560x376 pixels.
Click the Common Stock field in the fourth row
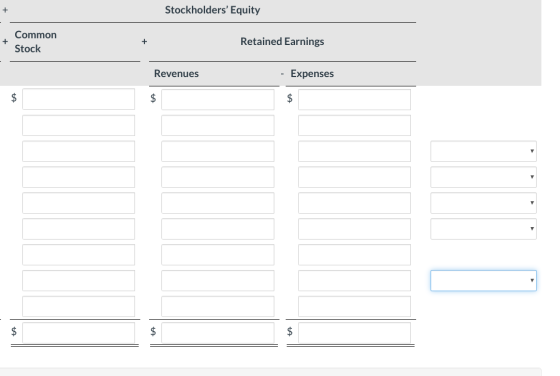point(79,177)
